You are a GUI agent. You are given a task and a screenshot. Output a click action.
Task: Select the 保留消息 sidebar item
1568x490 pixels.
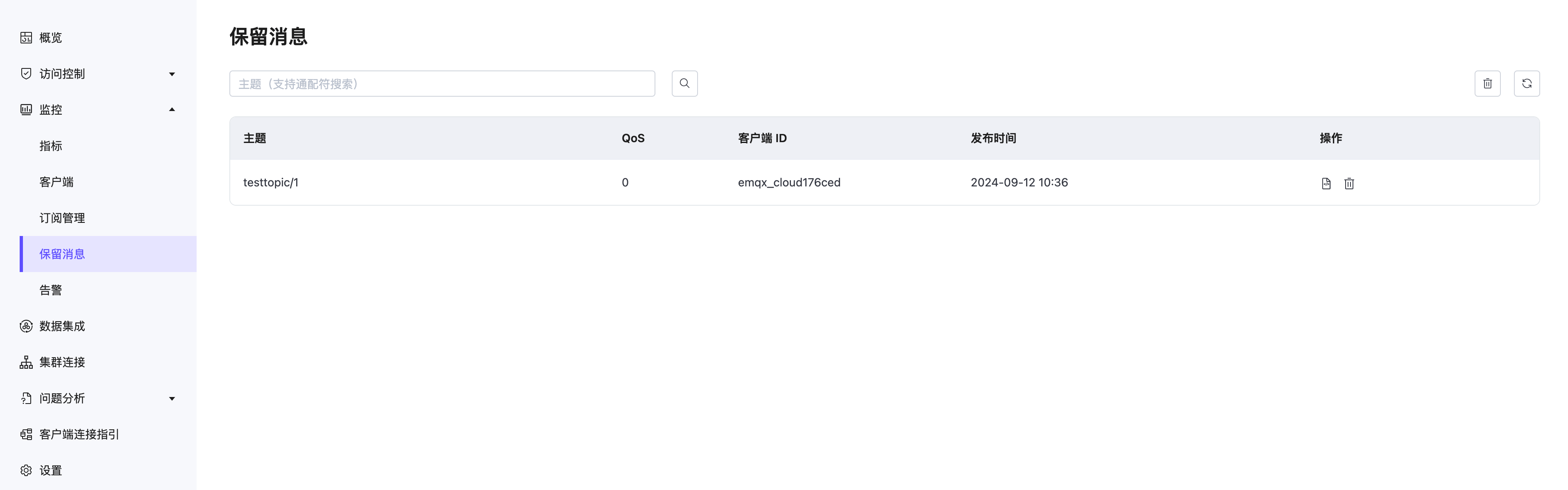[62, 254]
